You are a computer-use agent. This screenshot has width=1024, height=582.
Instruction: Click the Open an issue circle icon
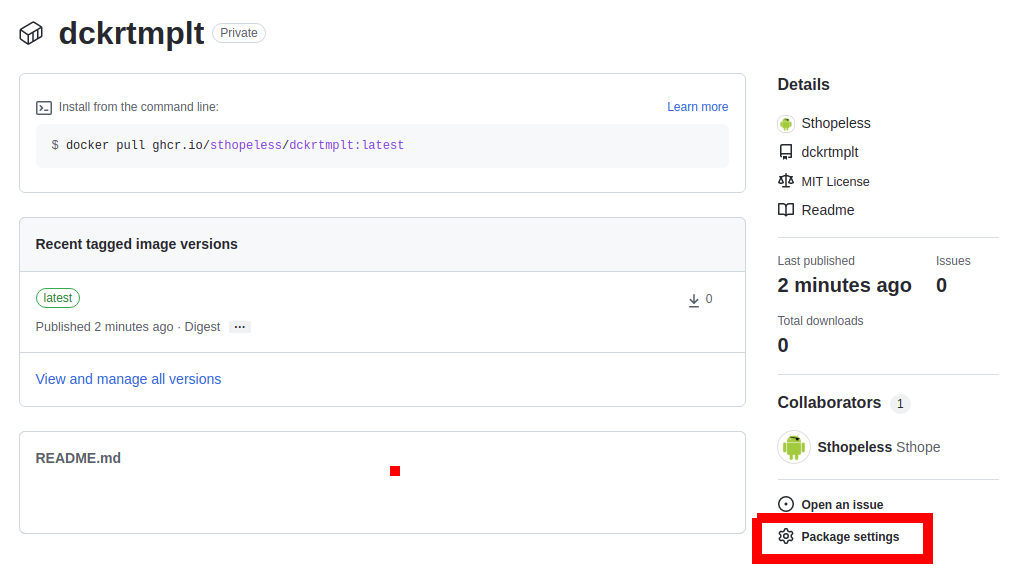[785, 505]
